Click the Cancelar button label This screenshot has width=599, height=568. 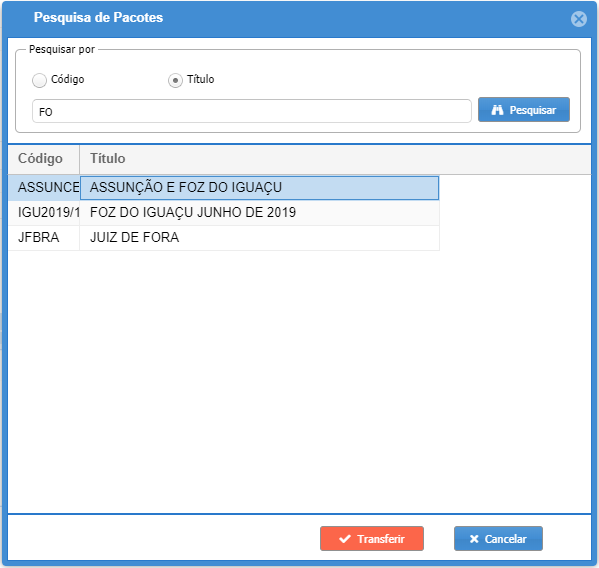coord(505,539)
